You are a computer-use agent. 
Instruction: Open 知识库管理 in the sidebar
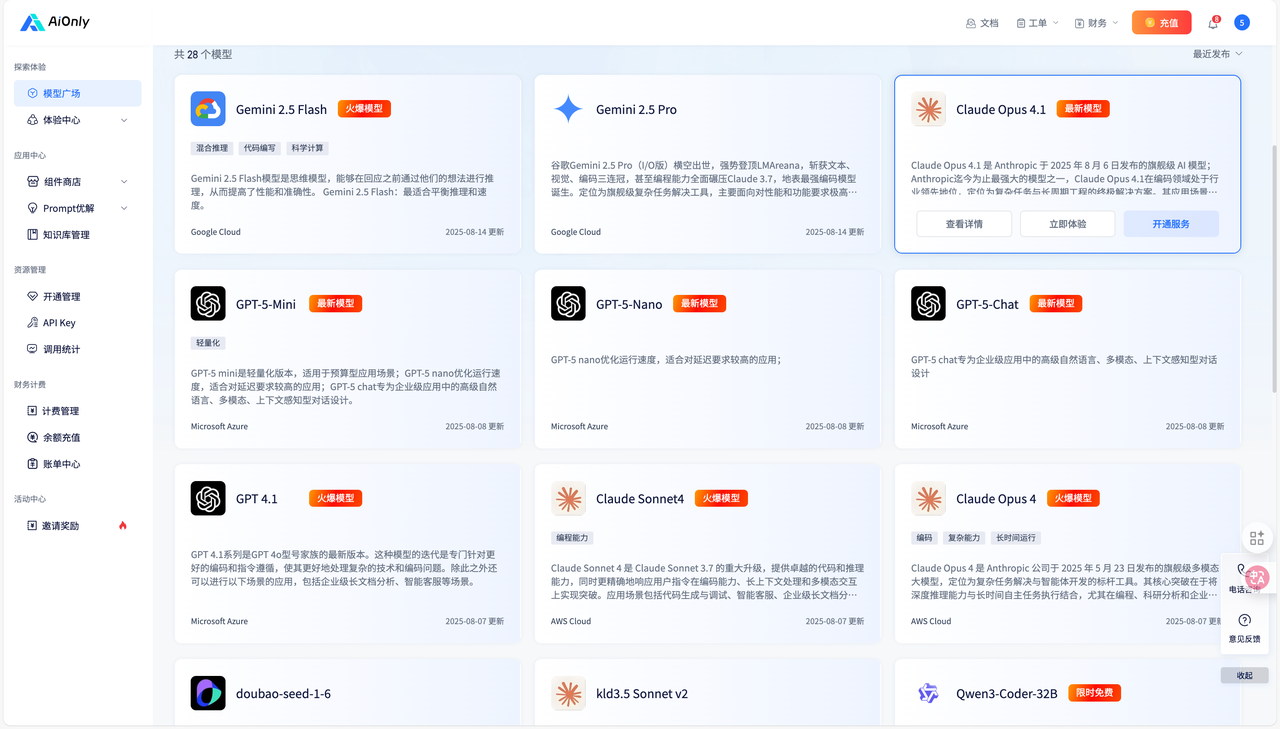click(x=77, y=234)
